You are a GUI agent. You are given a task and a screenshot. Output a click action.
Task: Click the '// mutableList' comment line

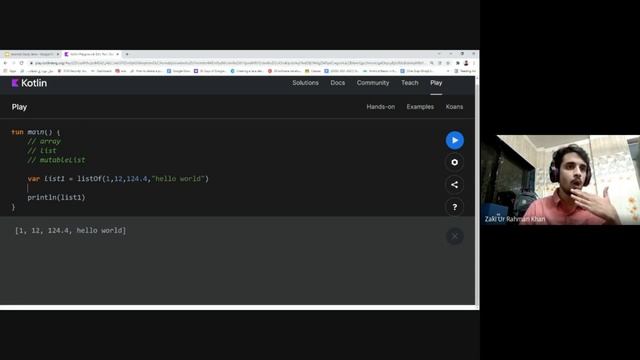point(56,160)
